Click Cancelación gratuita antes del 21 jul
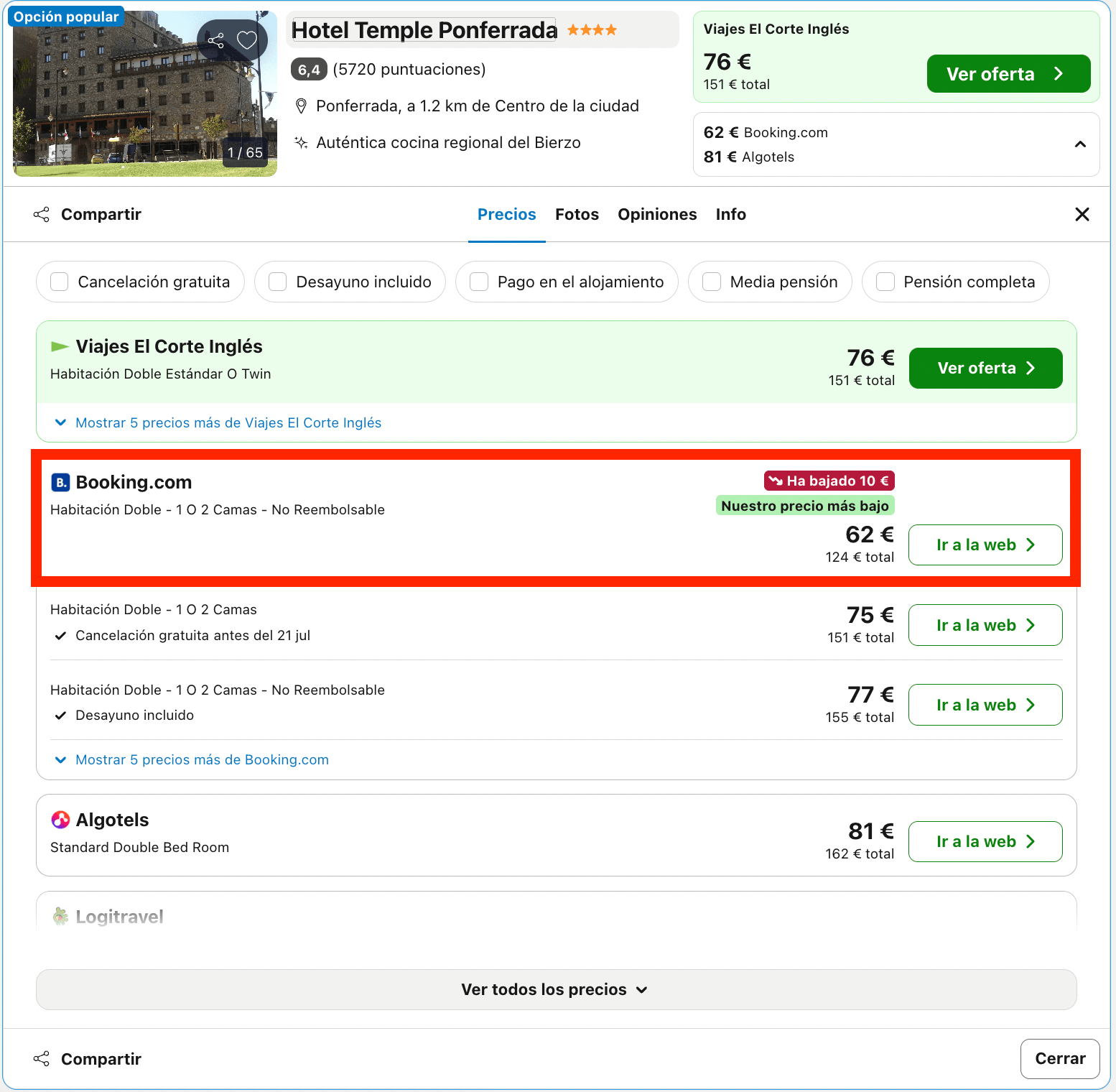Viewport: 1116px width, 1092px height. (x=193, y=635)
